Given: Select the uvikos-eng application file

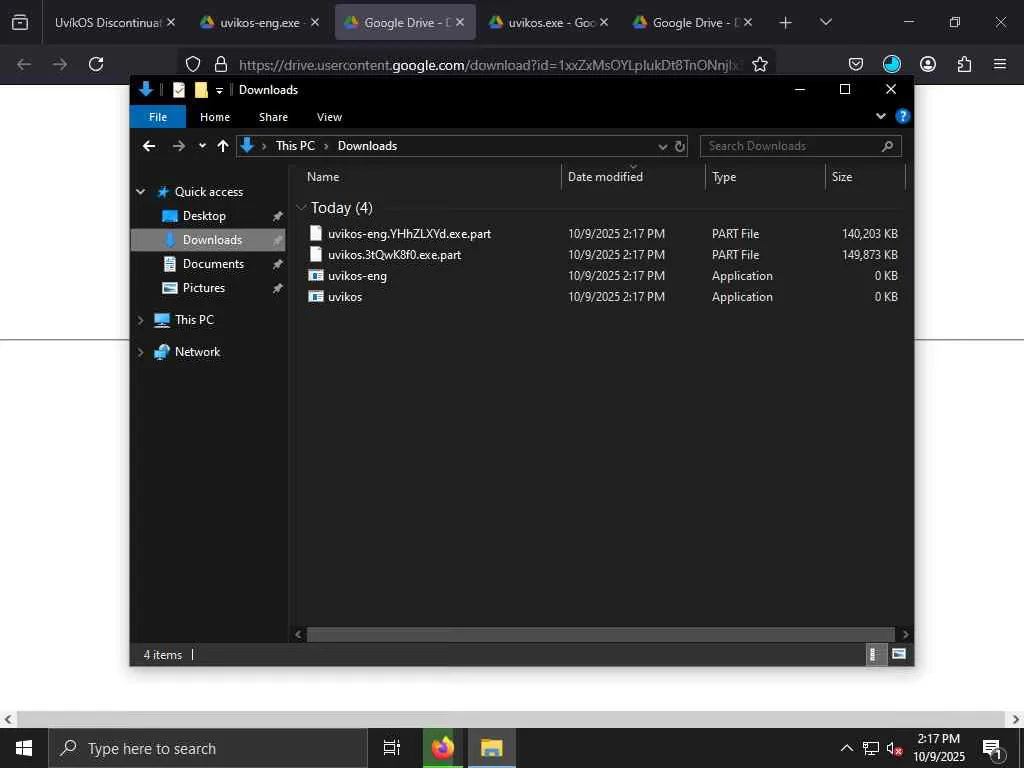Looking at the screenshot, I should pos(357,276).
